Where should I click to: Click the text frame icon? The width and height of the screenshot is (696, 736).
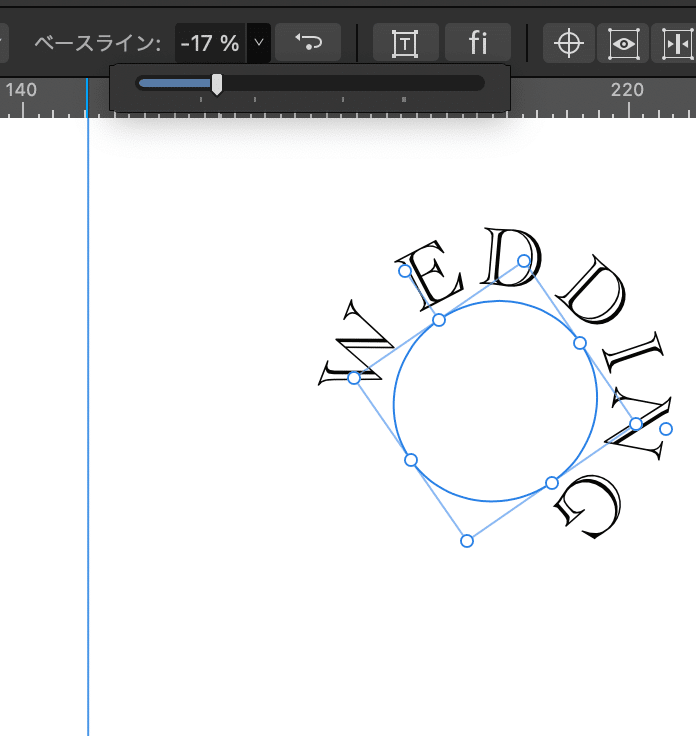point(405,43)
